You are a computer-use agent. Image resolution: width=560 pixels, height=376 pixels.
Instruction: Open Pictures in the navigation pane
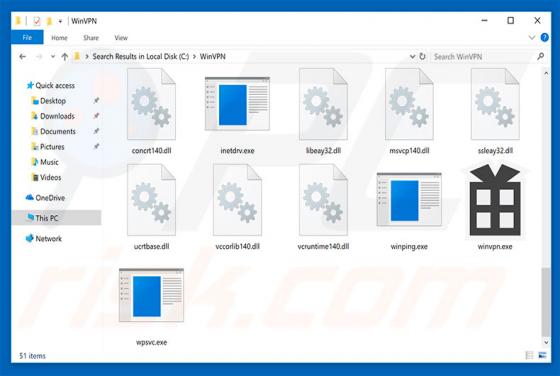tap(48, 147)
